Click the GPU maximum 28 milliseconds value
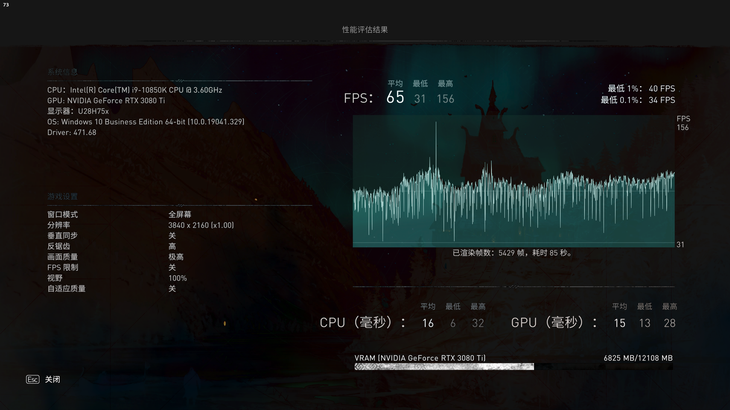Viewport: 730px width, 410px height. pos(669,323)
